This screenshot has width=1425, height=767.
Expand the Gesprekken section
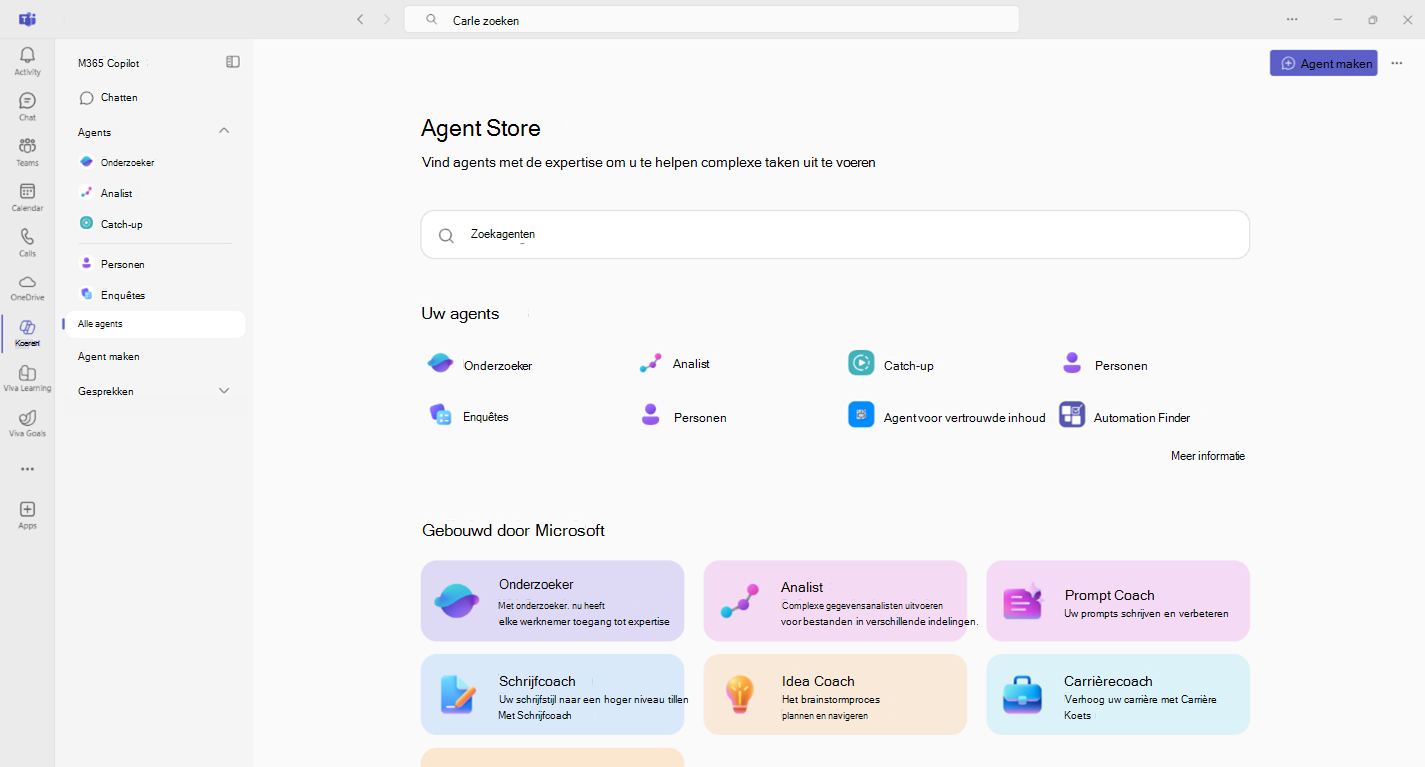[x=224, y=391]
